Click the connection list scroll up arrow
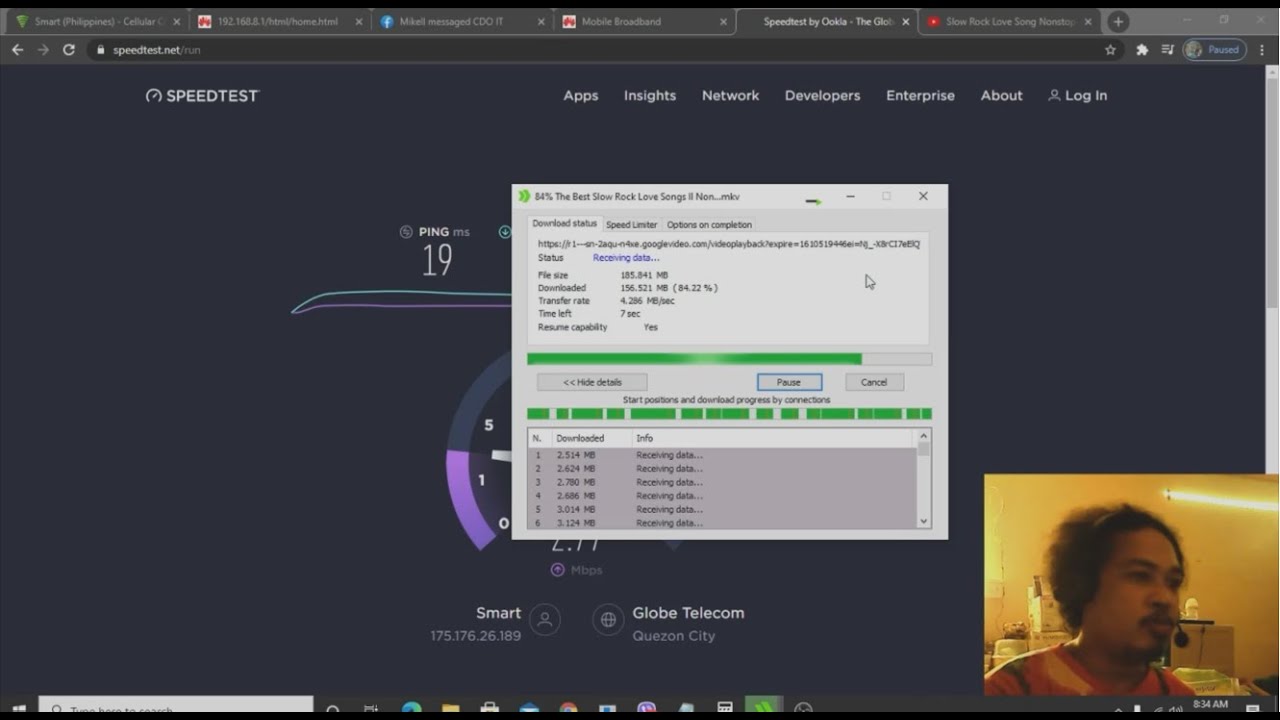 pyautogui.click(x=924, y=436)
